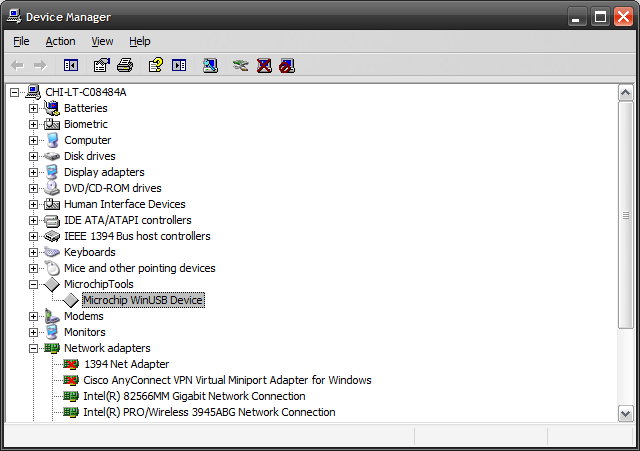
Task: Select the Human Interface Devices label
Action: click(x=124, y=204)
